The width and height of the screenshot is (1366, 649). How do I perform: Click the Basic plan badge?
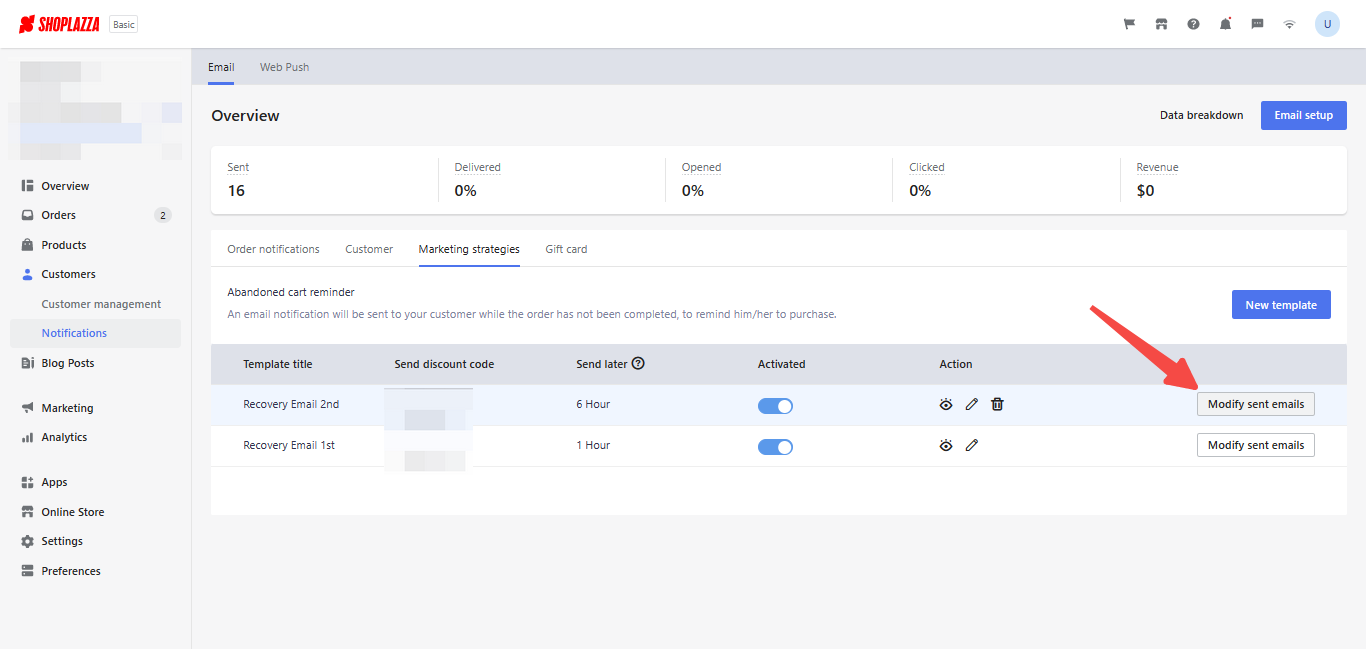[x=124, y=25]
